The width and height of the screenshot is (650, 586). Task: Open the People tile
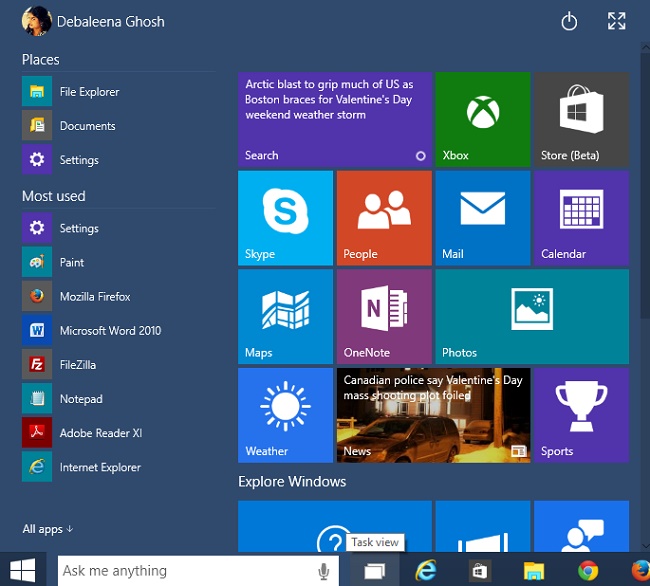point(384,218)
